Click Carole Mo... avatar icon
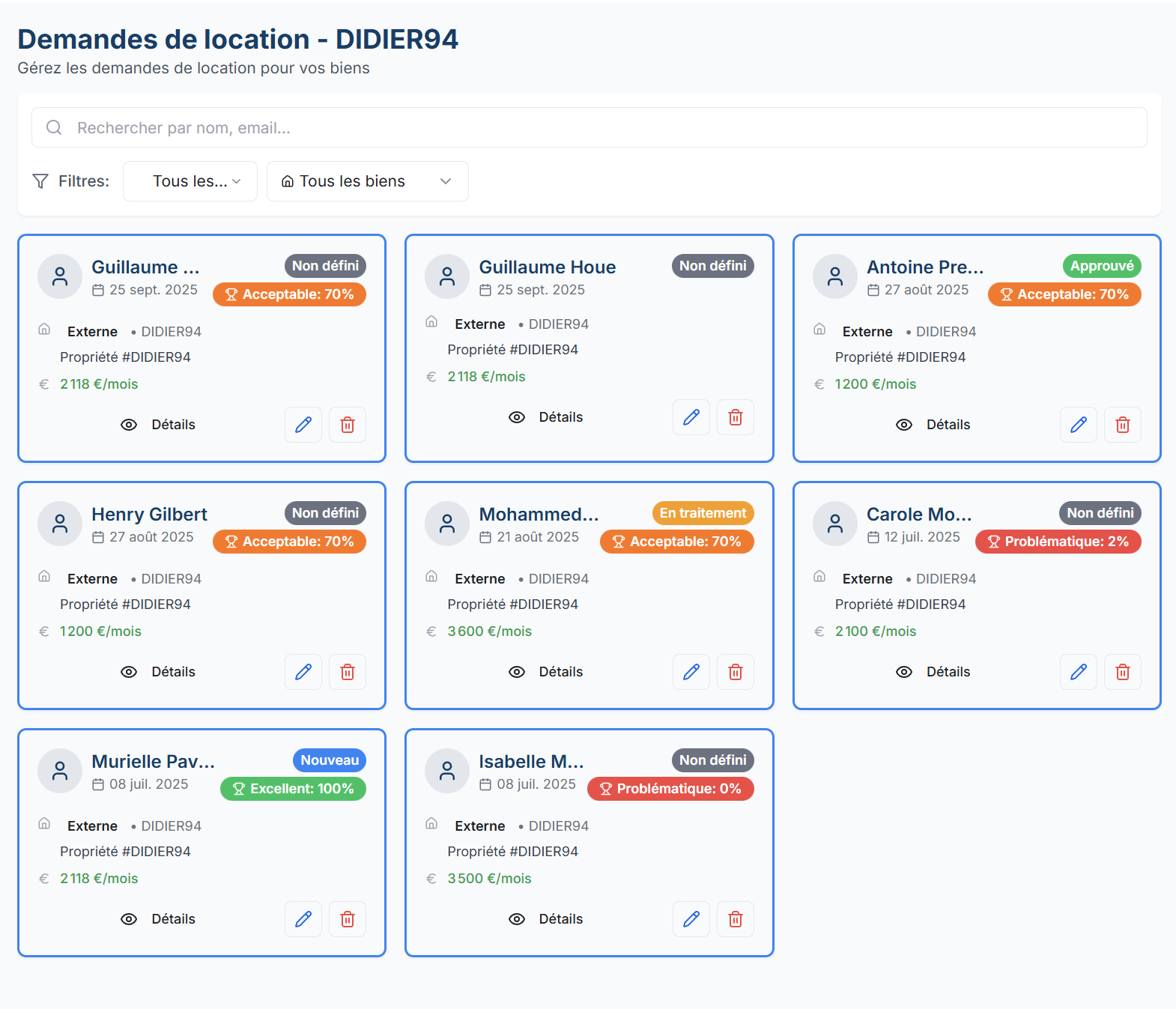Screen dimensions: 1176x1009 click(x=835, y=524)
